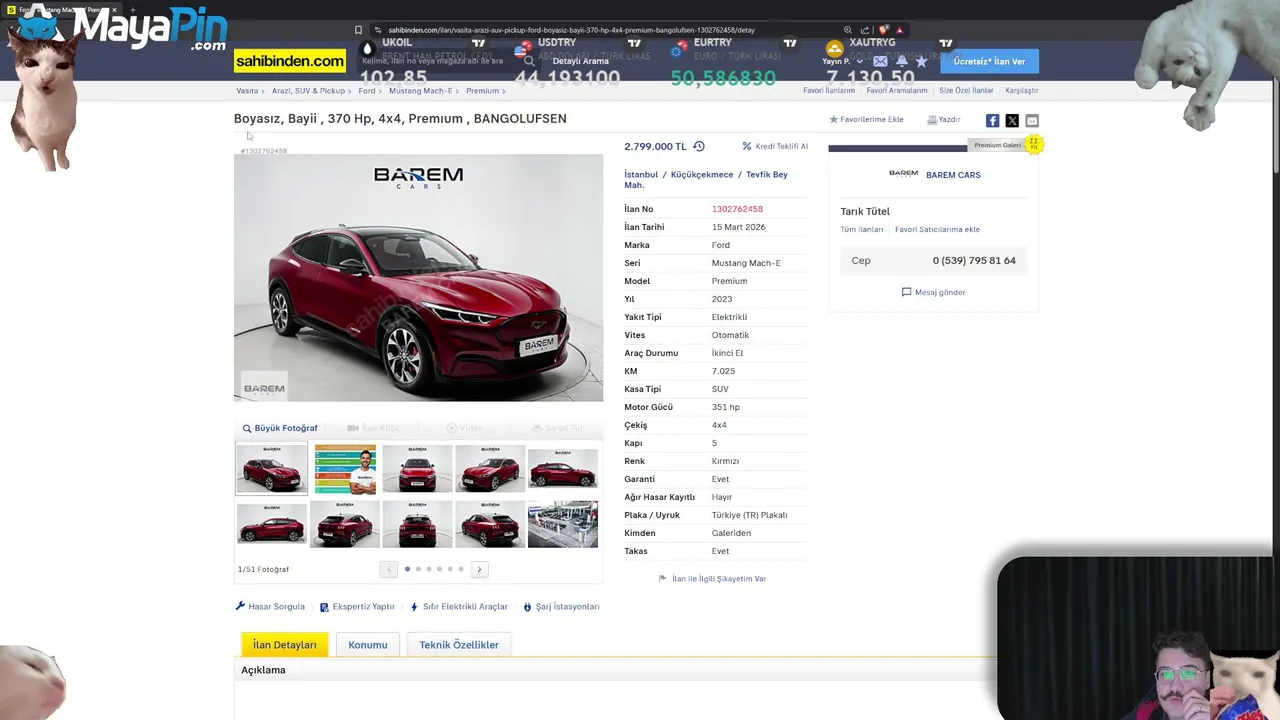Open Kredi Teklifi Al percent icon
This screenshot has width=1280, height=720.
tap(747, 146)
